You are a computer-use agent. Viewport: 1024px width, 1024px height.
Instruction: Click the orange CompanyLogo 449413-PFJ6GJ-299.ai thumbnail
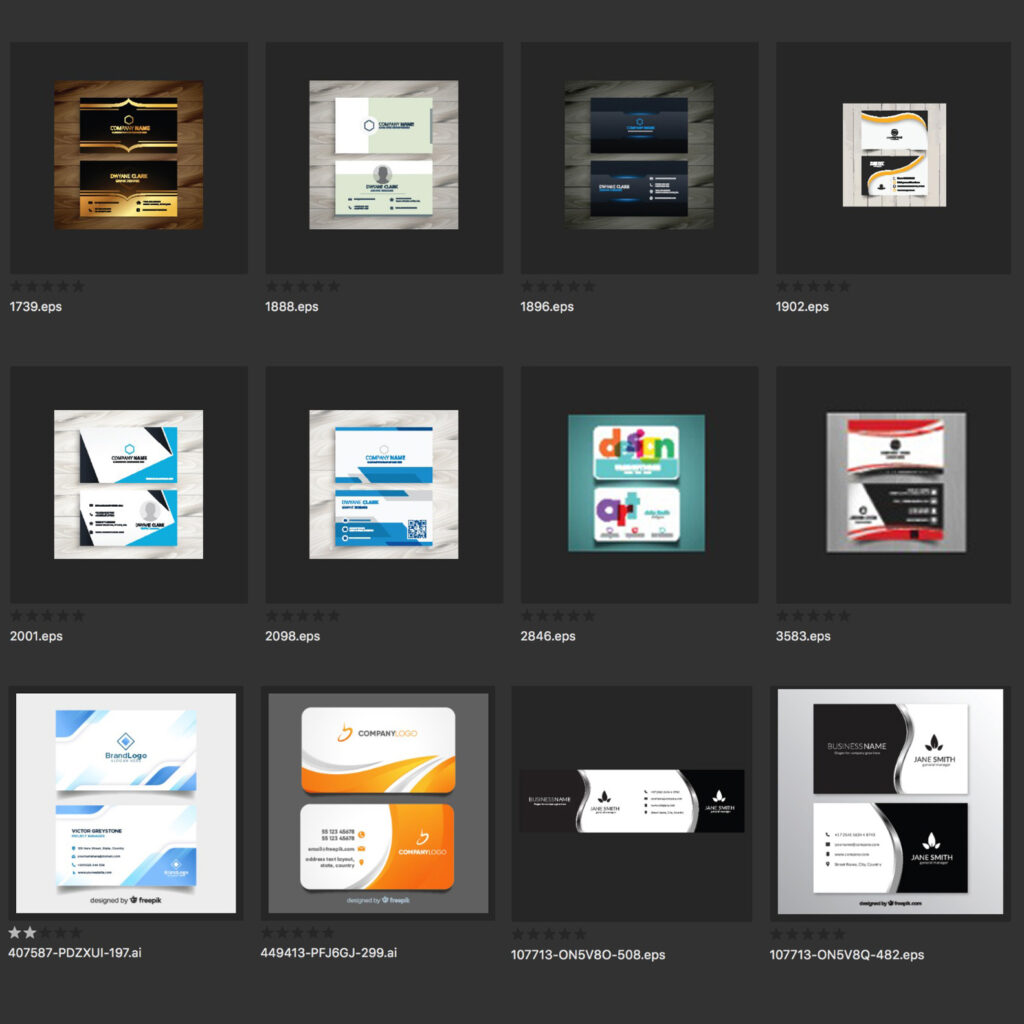coord(378,803)
